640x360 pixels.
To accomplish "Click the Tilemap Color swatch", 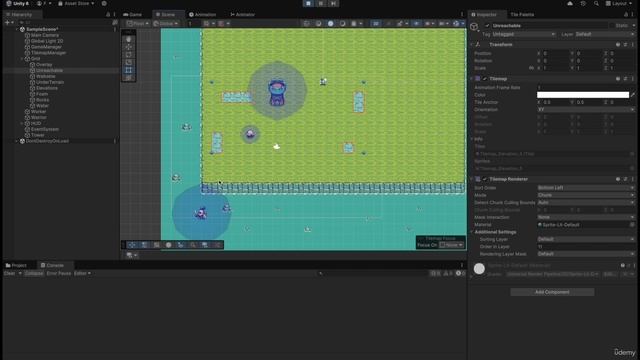I will [x=583, y=95].
